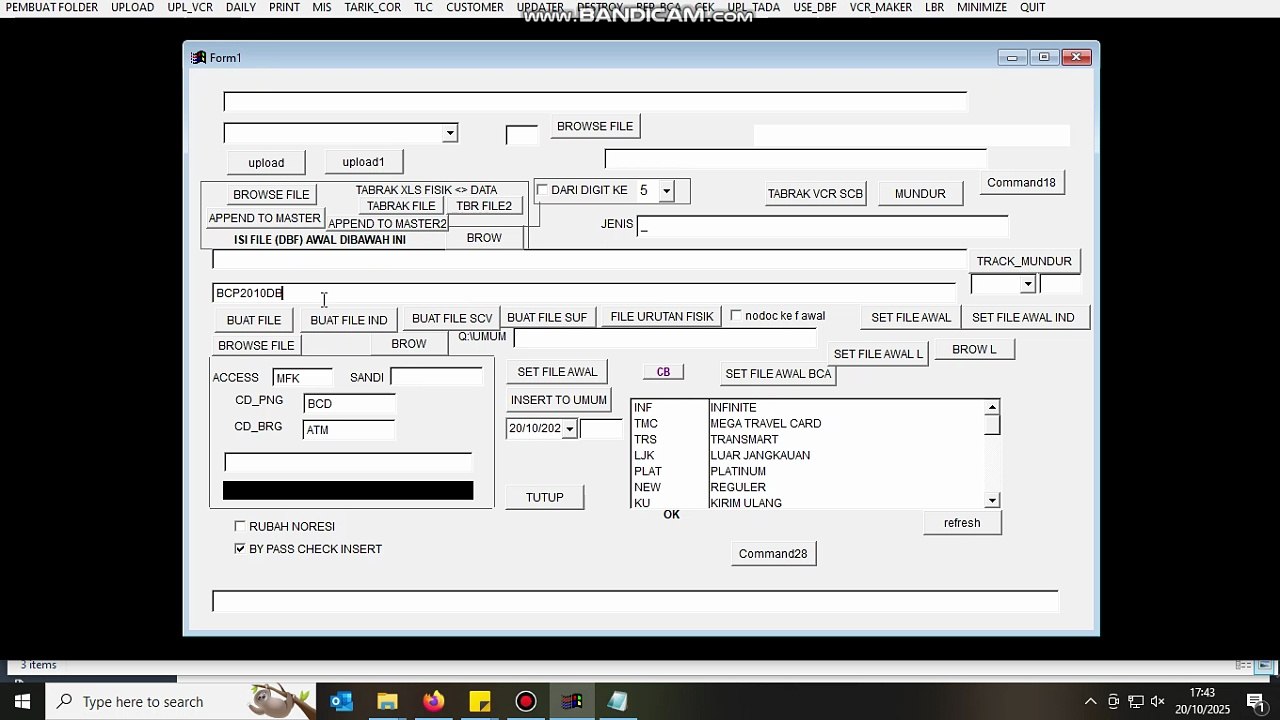
Task: Open the TARIK_COR menu
Action: 373,7
